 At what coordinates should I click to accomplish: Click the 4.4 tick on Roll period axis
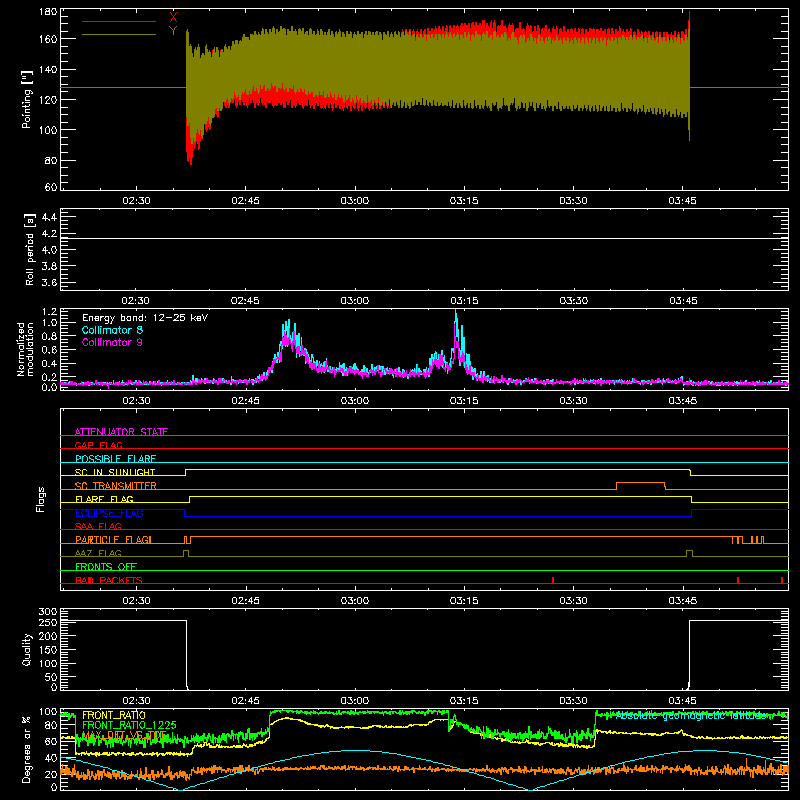pyautogui.click(x=49, y=217)
